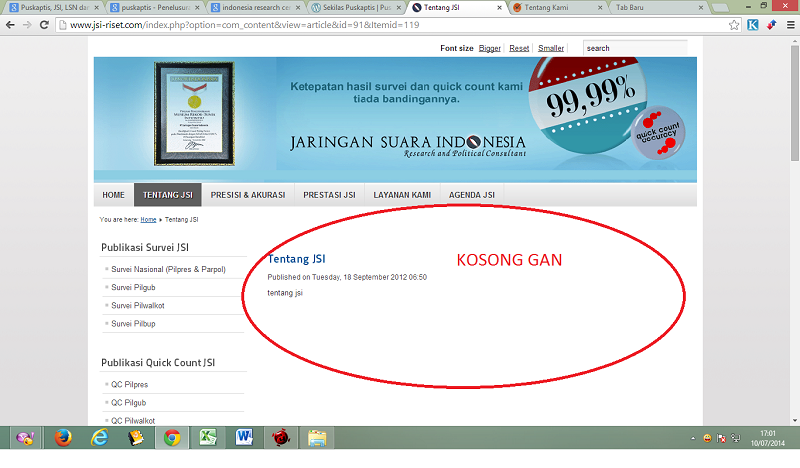Click the smiley face tray icon
Screen dimensions: 800x468
click(x=707, y=438)
